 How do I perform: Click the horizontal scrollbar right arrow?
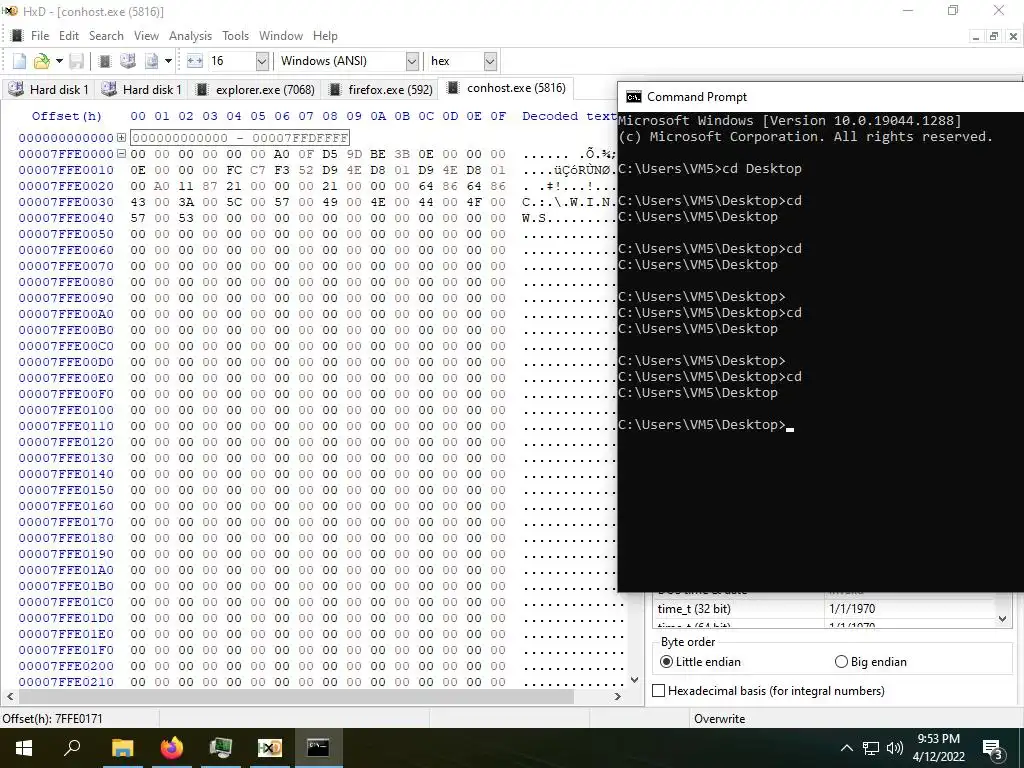618,697
